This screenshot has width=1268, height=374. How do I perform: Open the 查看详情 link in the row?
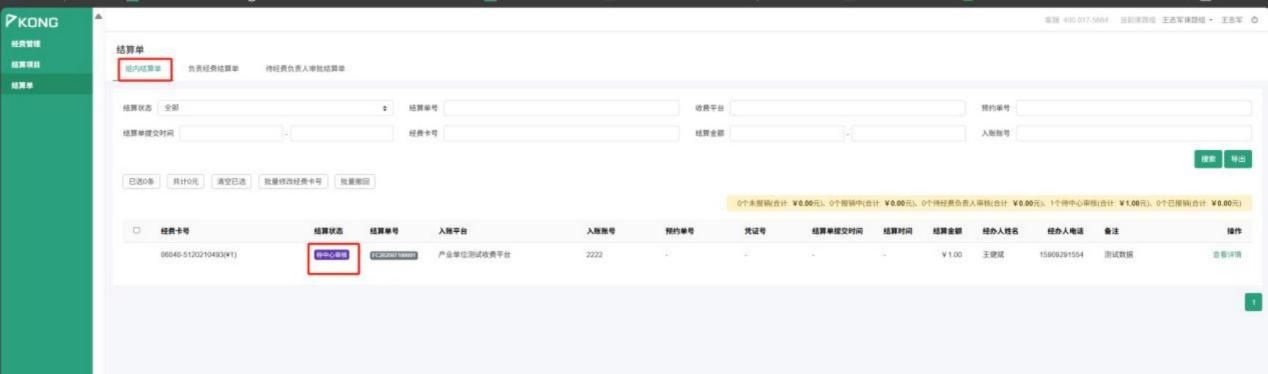pos(1227,255)
